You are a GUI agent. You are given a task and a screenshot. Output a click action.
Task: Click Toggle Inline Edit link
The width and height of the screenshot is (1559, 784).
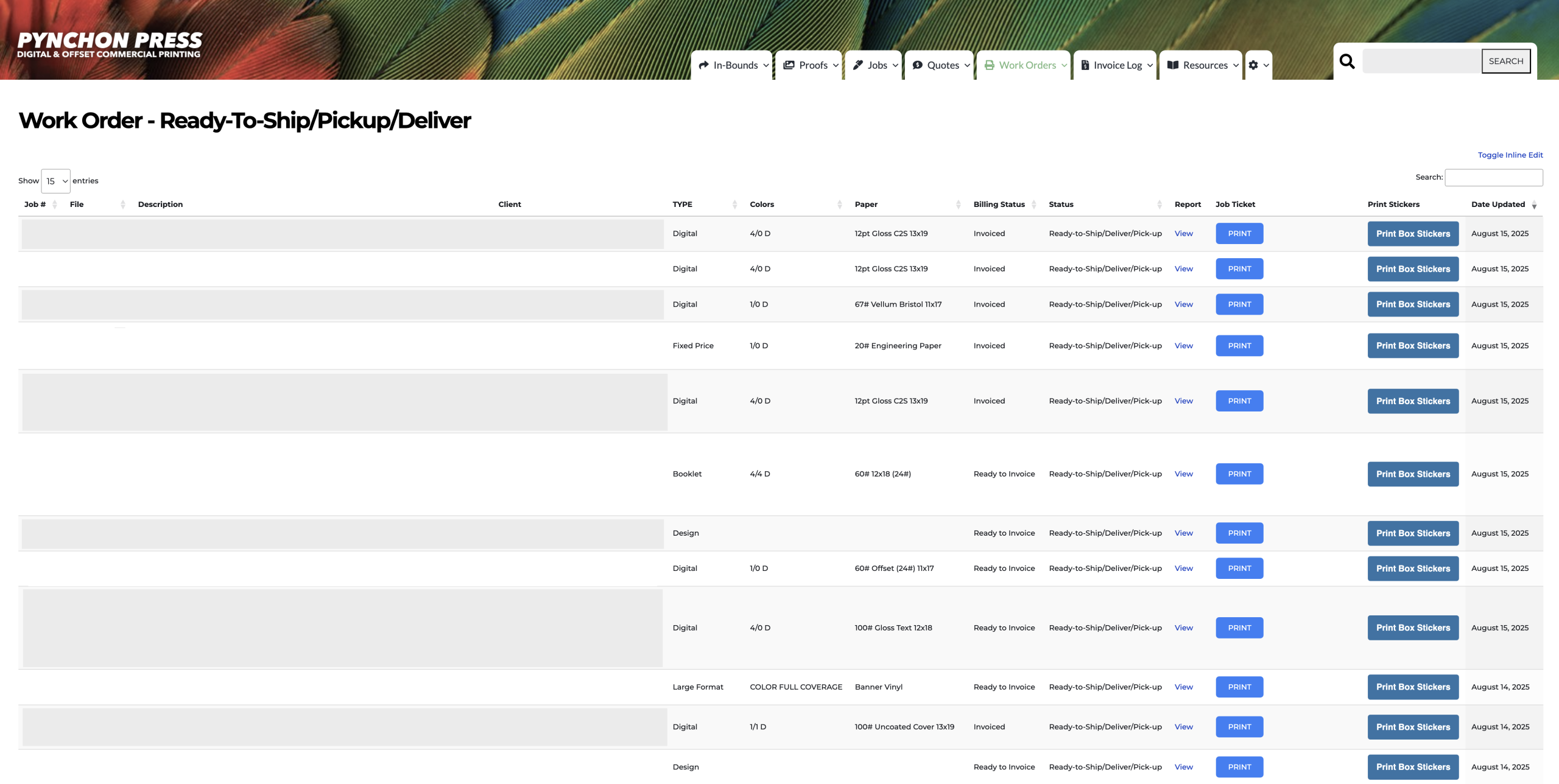click(x=1510, y=155)
